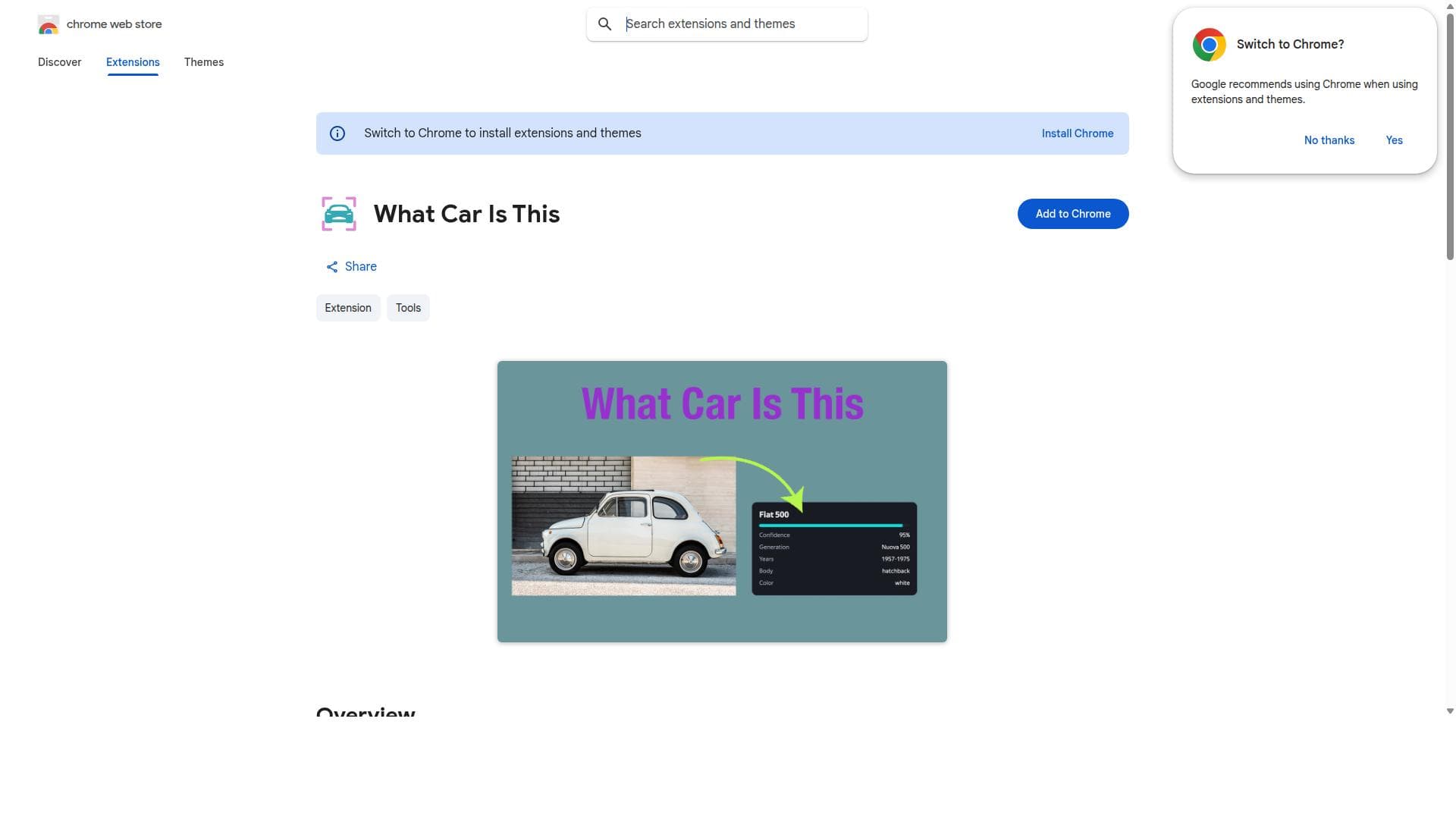Select the Tools category chip
Screen dimensions: 1456x819
pos(408,308)
